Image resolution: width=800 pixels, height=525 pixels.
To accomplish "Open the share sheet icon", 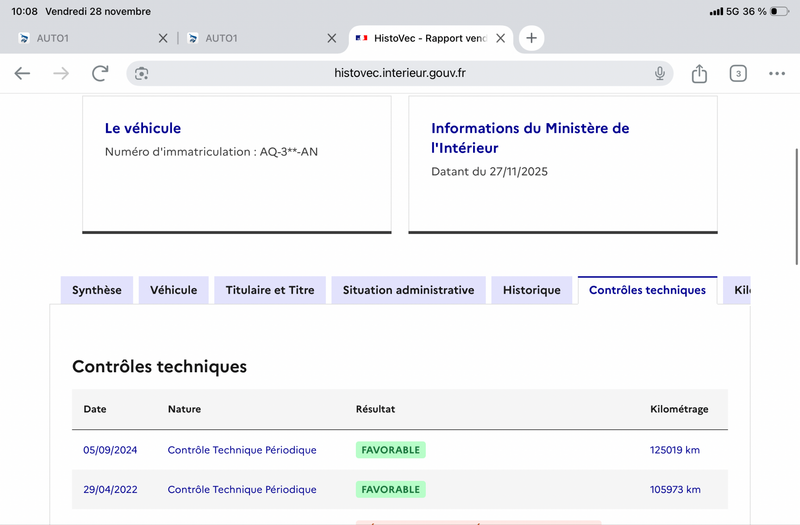I will pos(699,73).
